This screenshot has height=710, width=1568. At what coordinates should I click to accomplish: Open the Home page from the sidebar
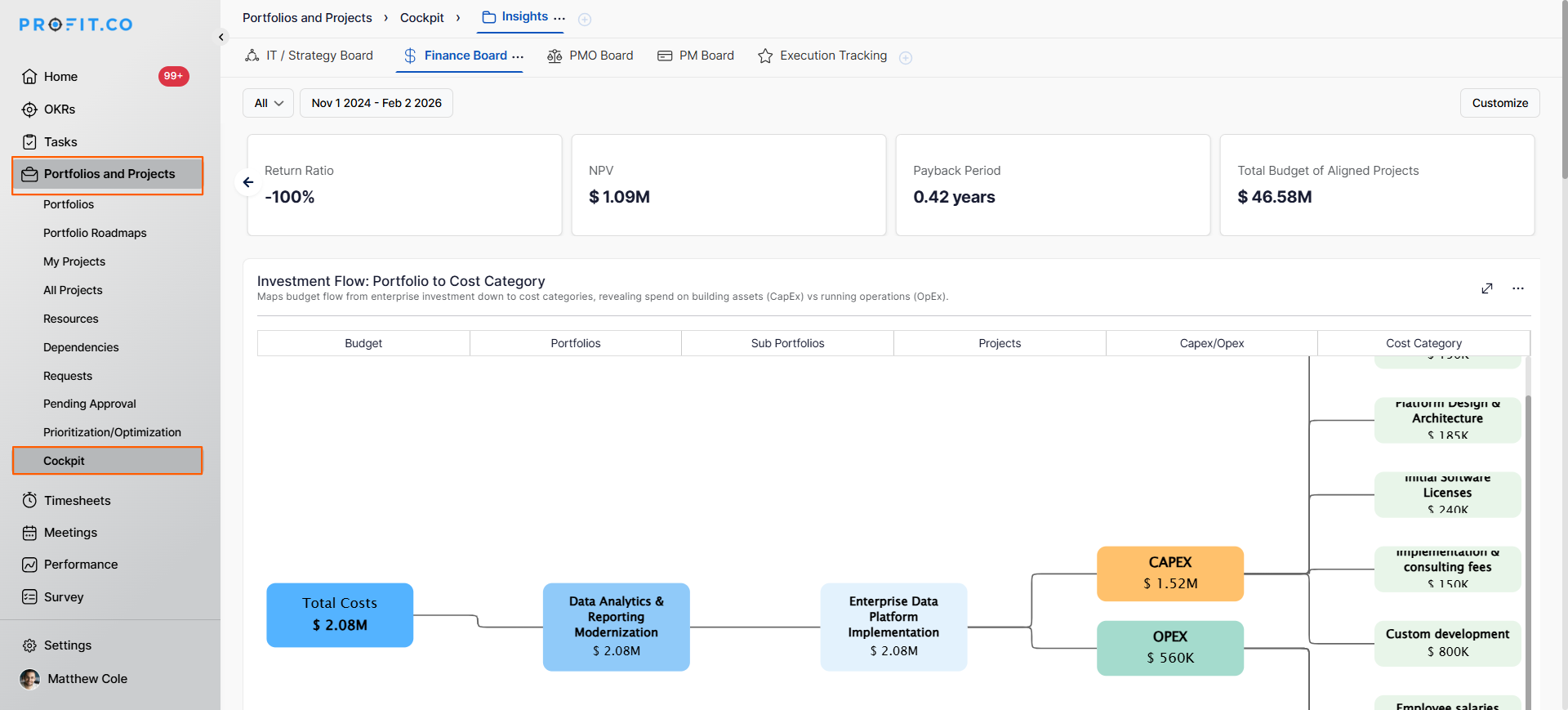(x=60, y=77)
